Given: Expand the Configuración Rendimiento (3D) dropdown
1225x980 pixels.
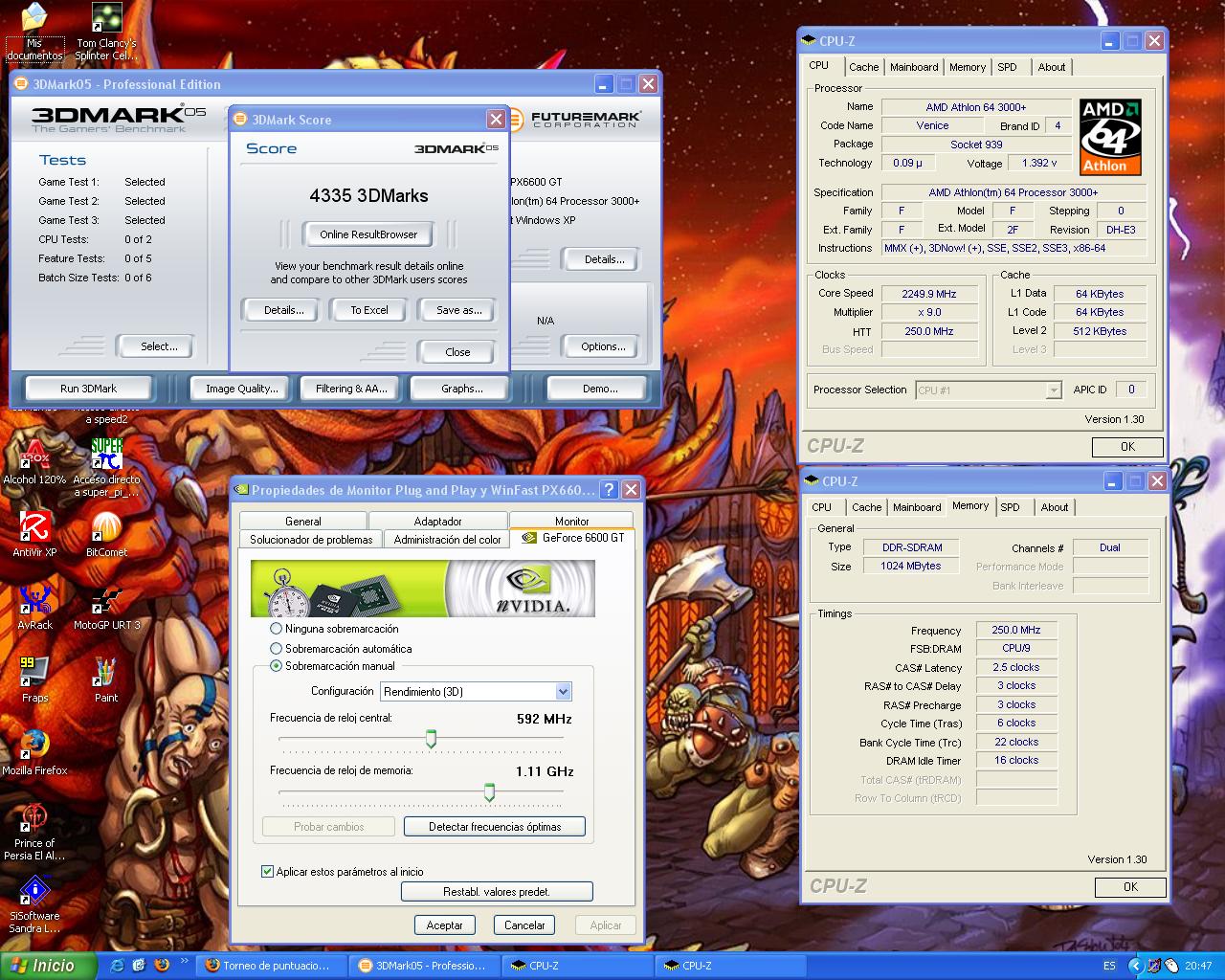Looking at the screenshot, I should click(563, 692).
